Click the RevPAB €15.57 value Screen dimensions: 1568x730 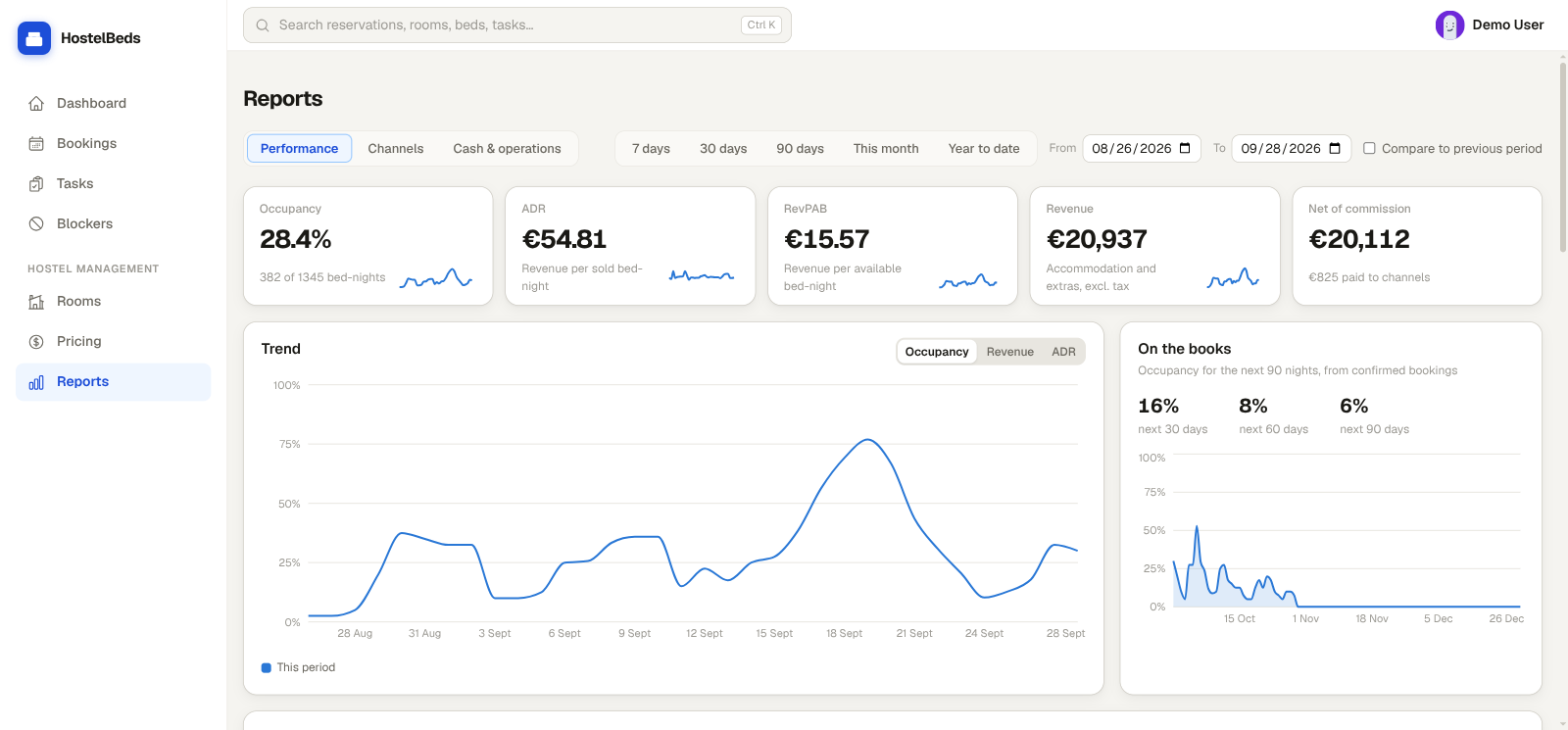click(826, 239)
